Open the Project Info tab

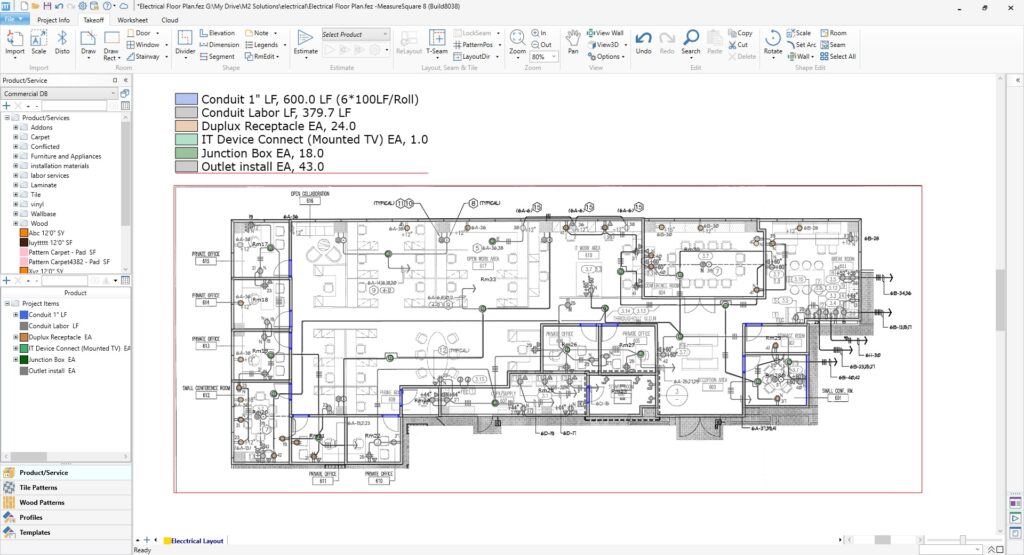coord(53,19)
